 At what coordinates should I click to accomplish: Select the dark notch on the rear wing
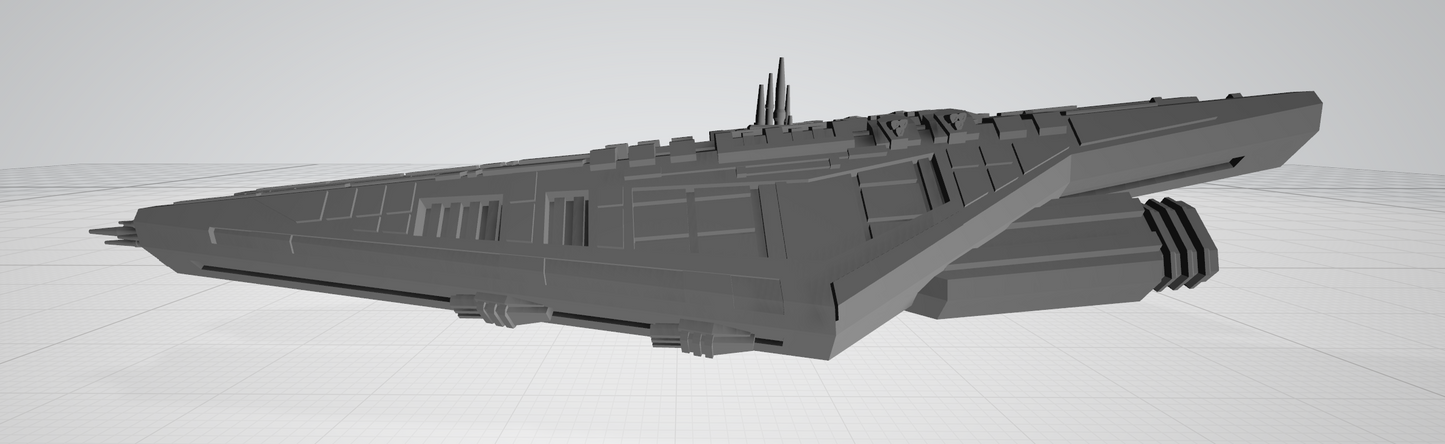click(x=1236, y=161)
